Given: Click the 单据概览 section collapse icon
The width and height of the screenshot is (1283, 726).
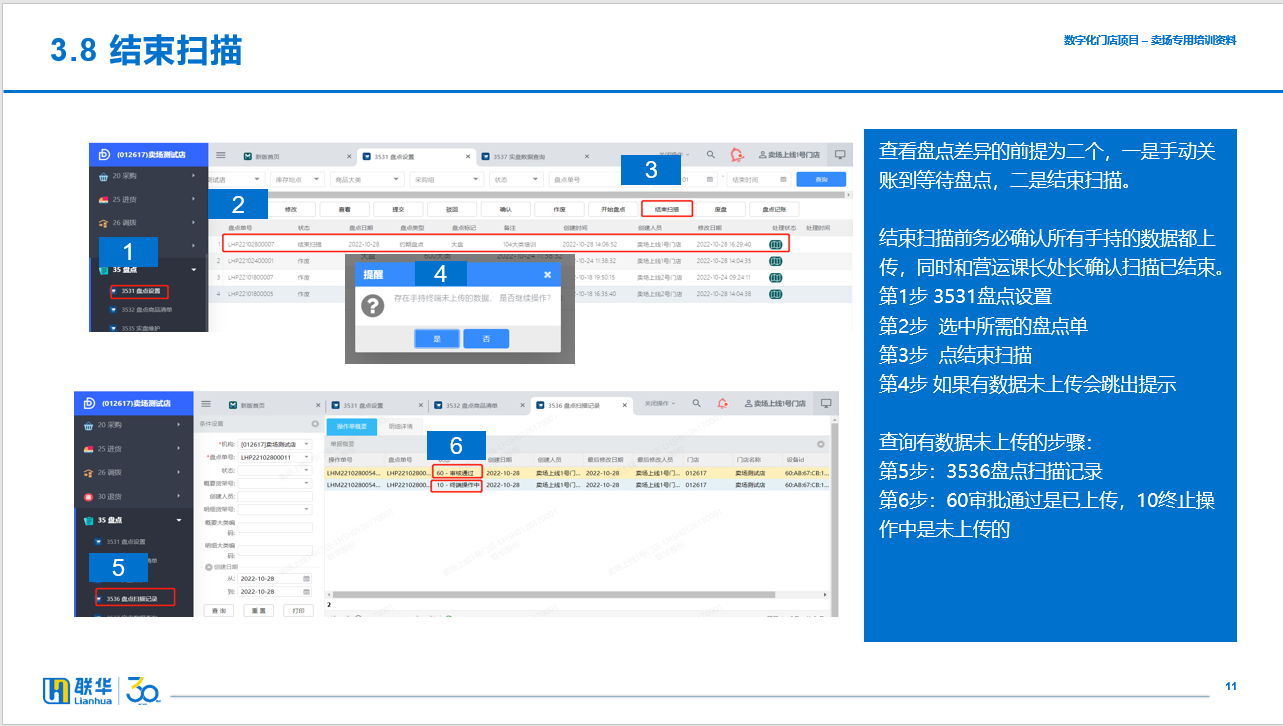Looking at the screenshot, I should 821,443.
